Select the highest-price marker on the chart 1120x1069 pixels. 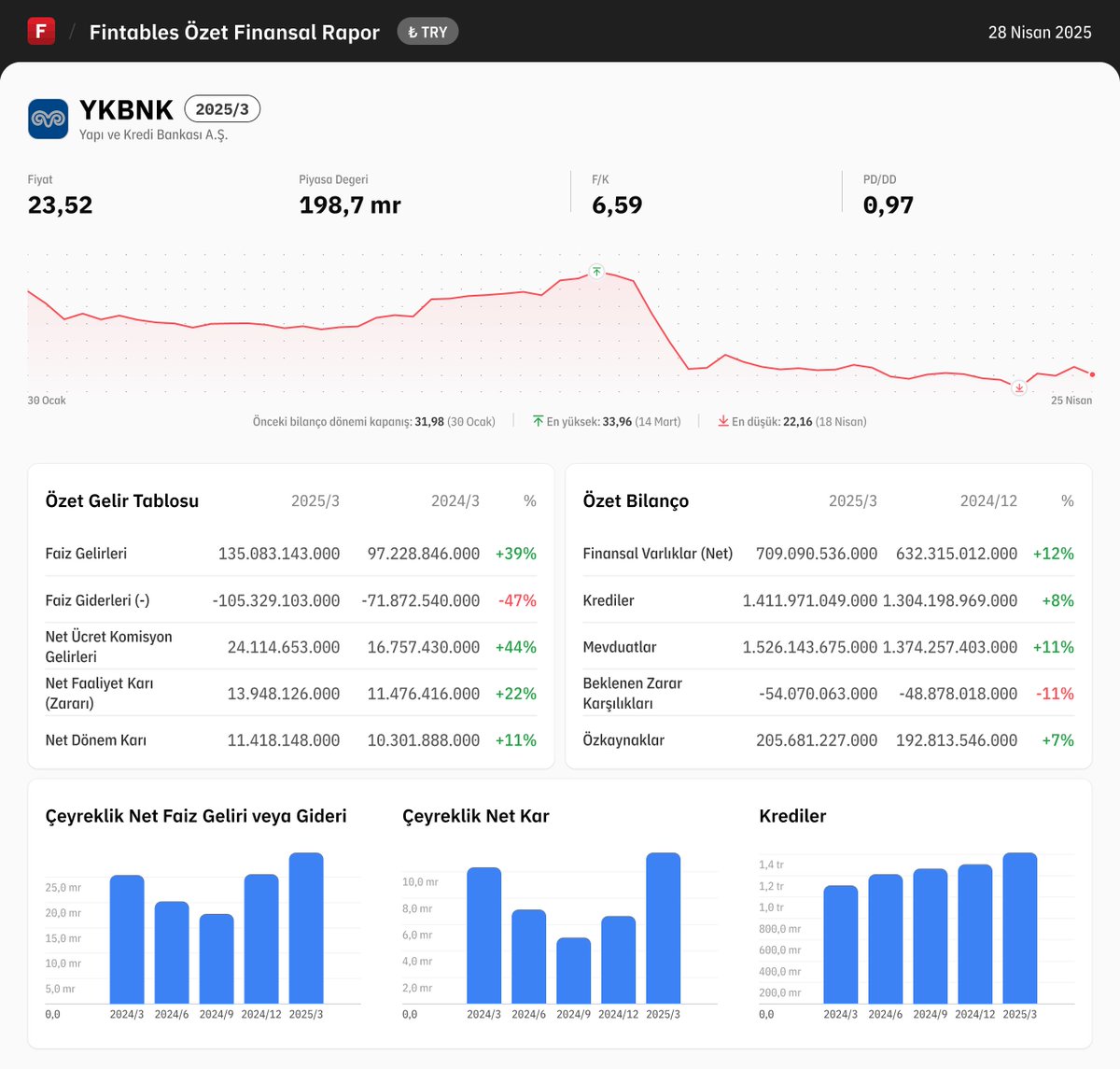(x=595, y=272)
